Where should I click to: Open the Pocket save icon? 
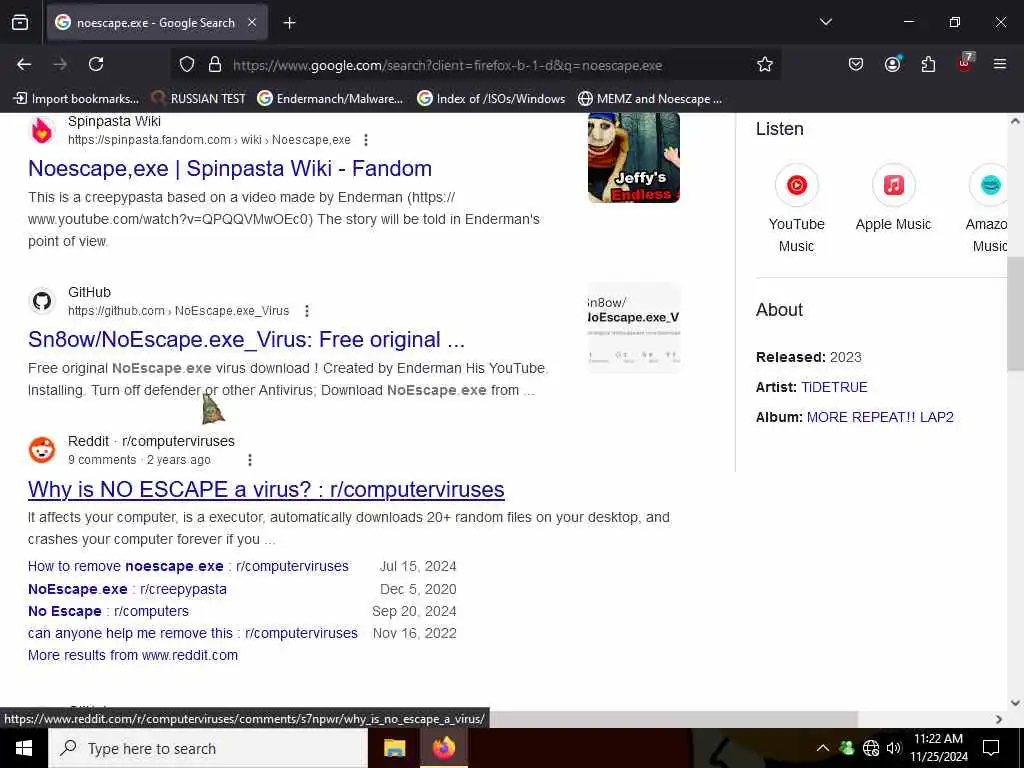pos(856,64)
